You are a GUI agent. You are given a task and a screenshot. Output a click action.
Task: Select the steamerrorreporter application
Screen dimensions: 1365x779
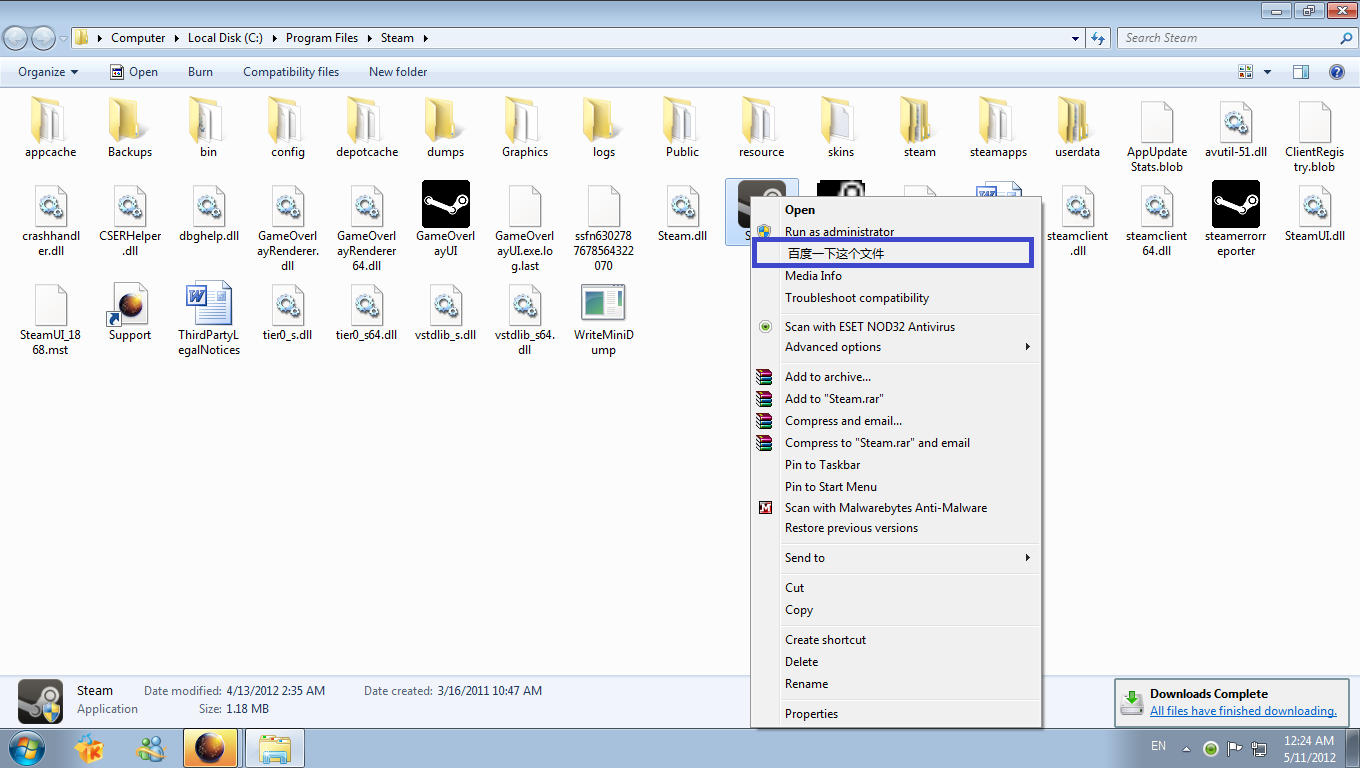click(1236, 220)
